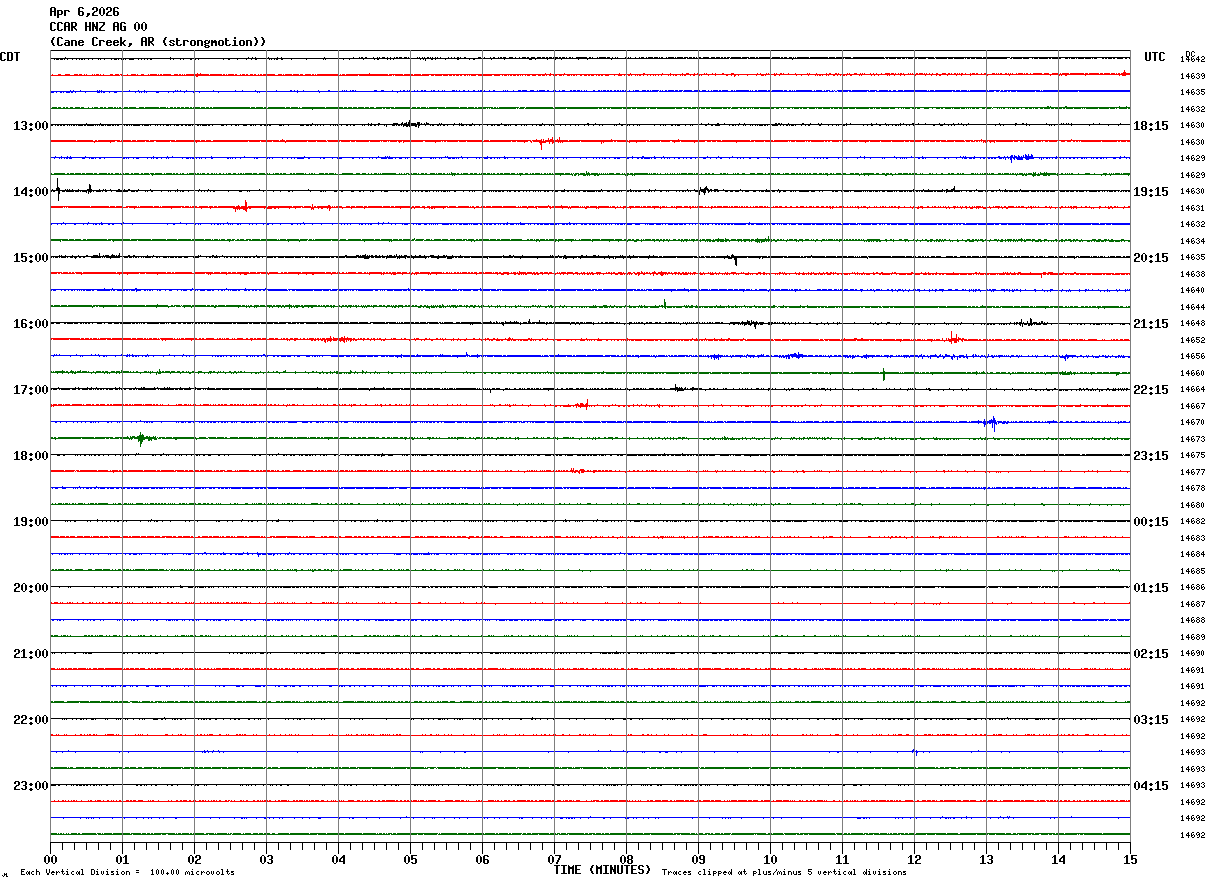
Task: Click the DC offset value '14634'
Action: pyautogui.click(x=1192, y=241)
